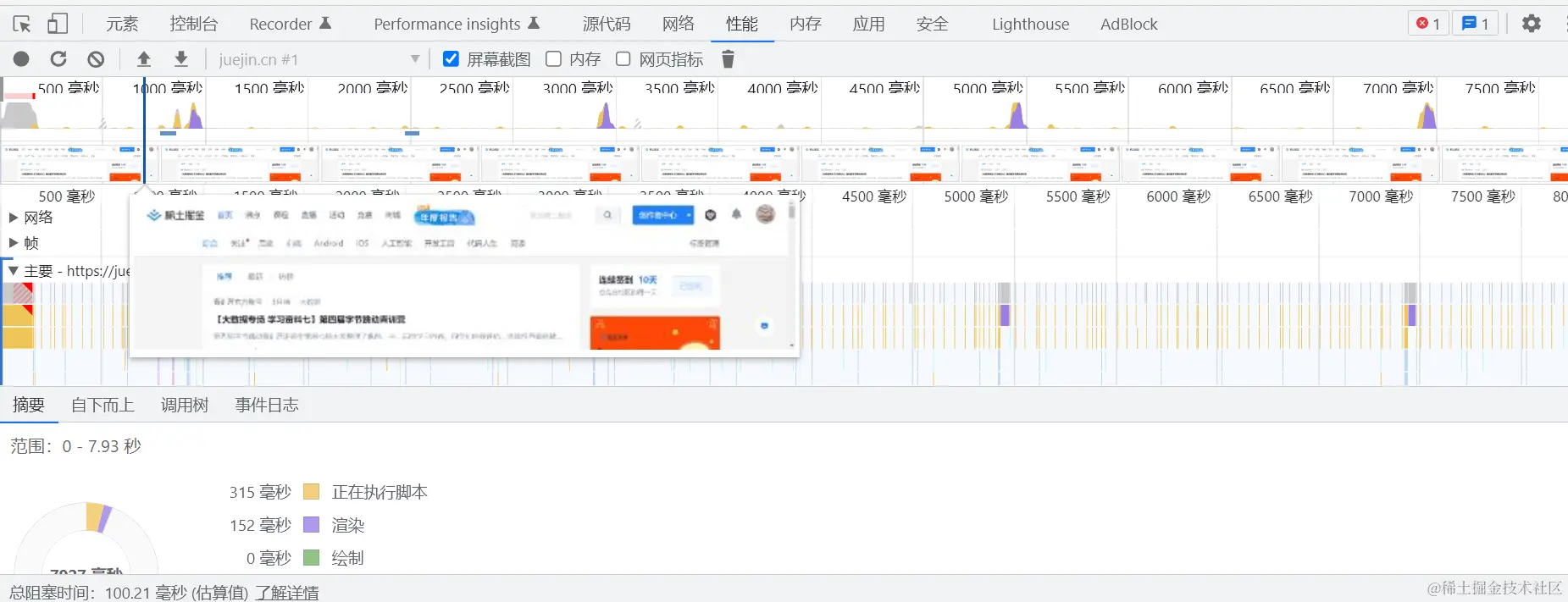1568x602 pixels.
Task: Load a profile with the upload arrow icon
Action: 144,59
